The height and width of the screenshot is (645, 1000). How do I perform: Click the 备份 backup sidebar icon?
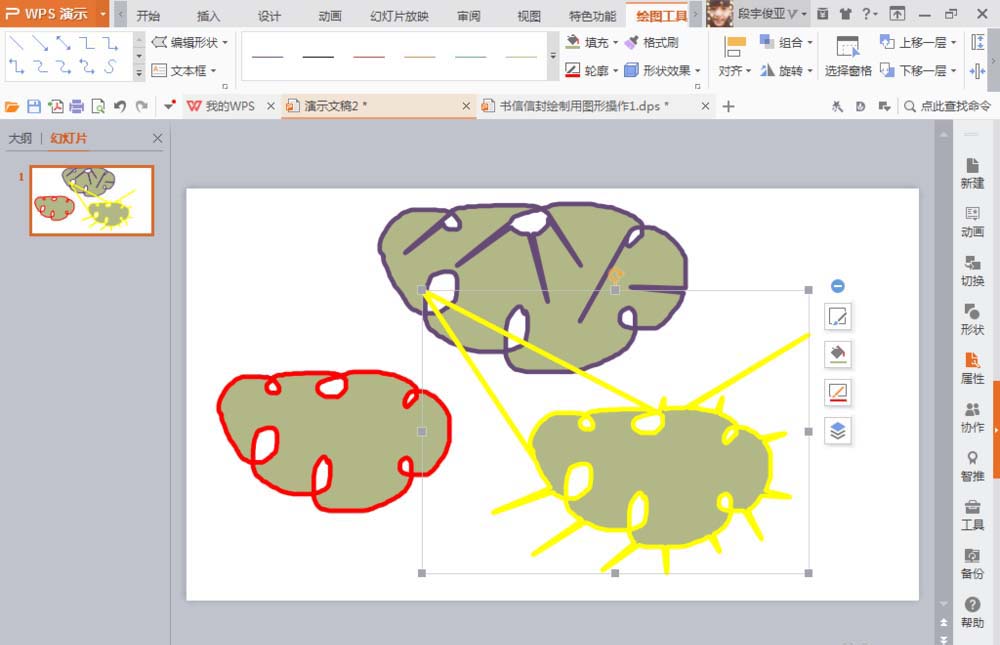(x=972, y=564)
